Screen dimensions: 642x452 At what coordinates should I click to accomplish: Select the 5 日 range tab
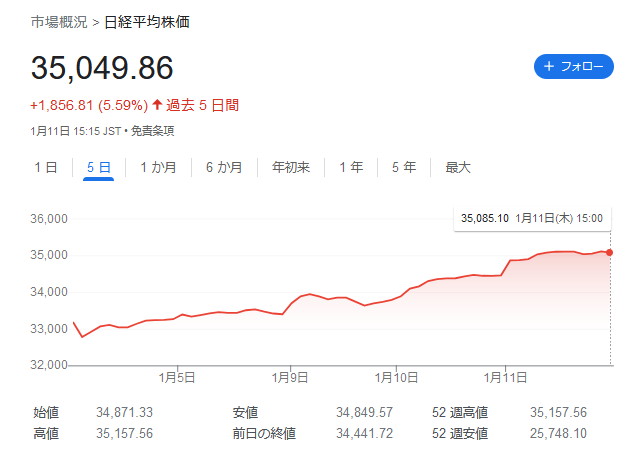coord(98,167)
